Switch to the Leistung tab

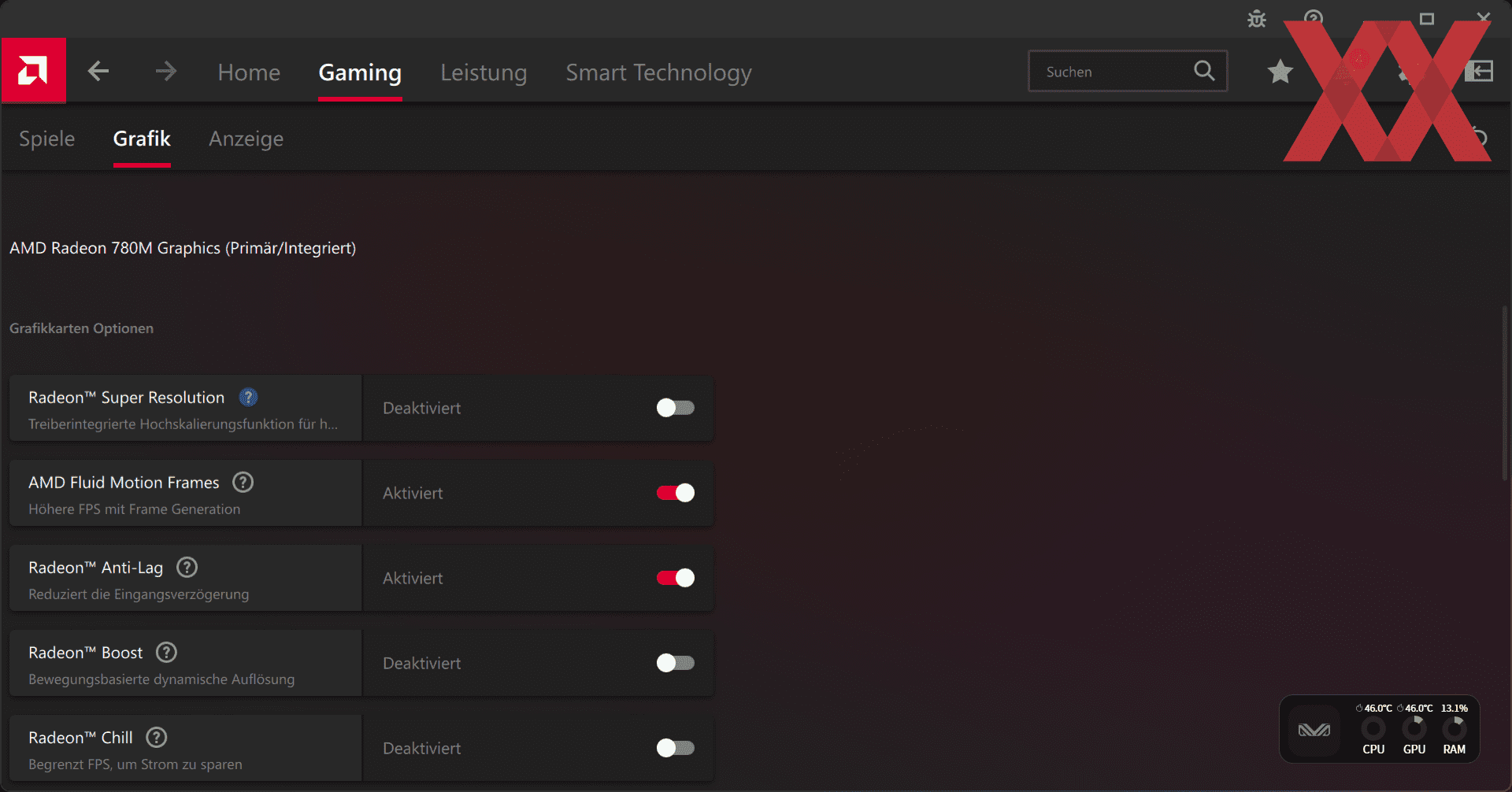[484, 72]
